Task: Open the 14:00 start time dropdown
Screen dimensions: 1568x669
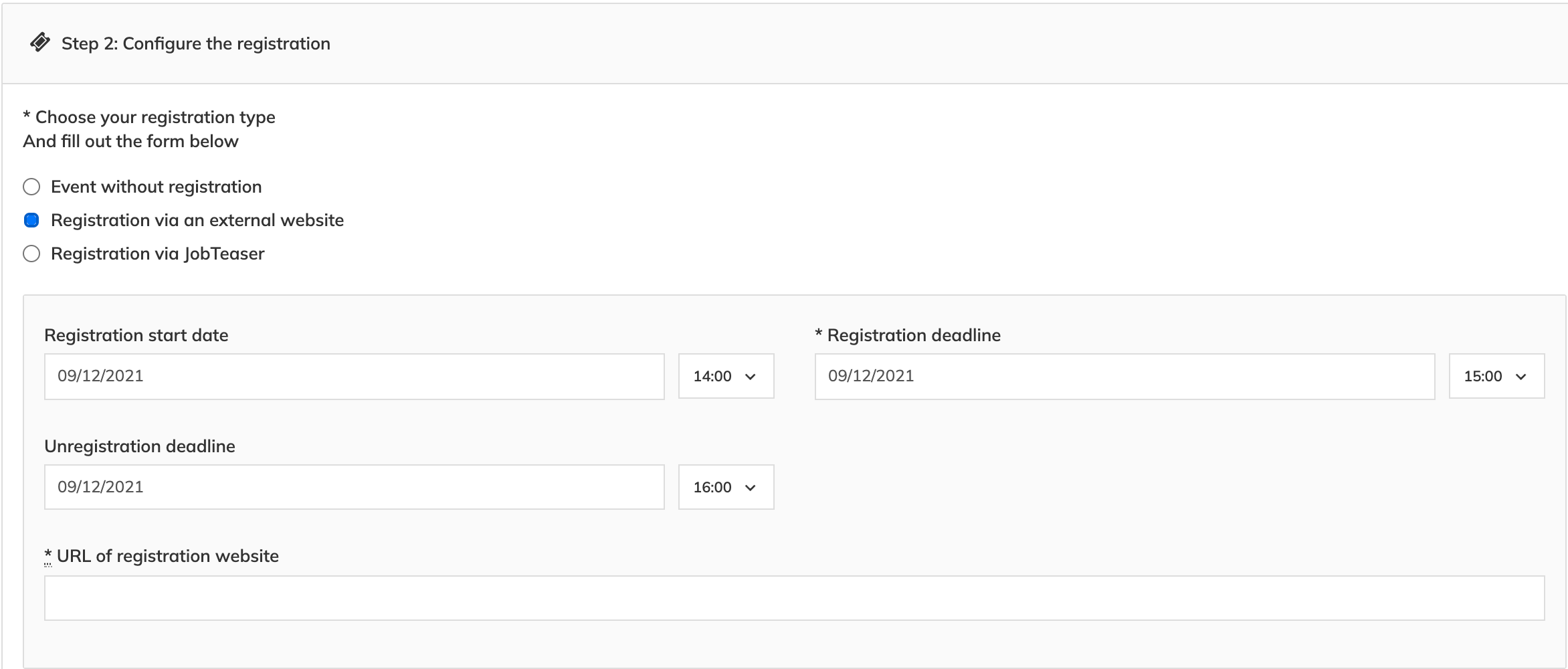Action: coord(726,376)
